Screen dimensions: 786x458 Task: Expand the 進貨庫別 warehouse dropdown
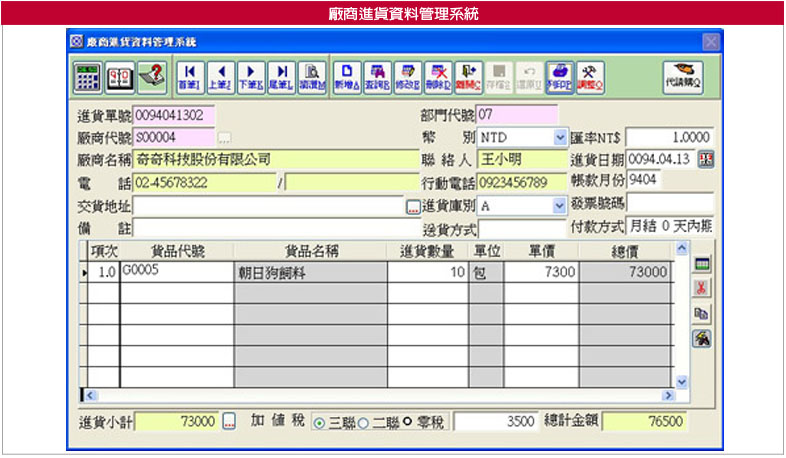(560, 205)
